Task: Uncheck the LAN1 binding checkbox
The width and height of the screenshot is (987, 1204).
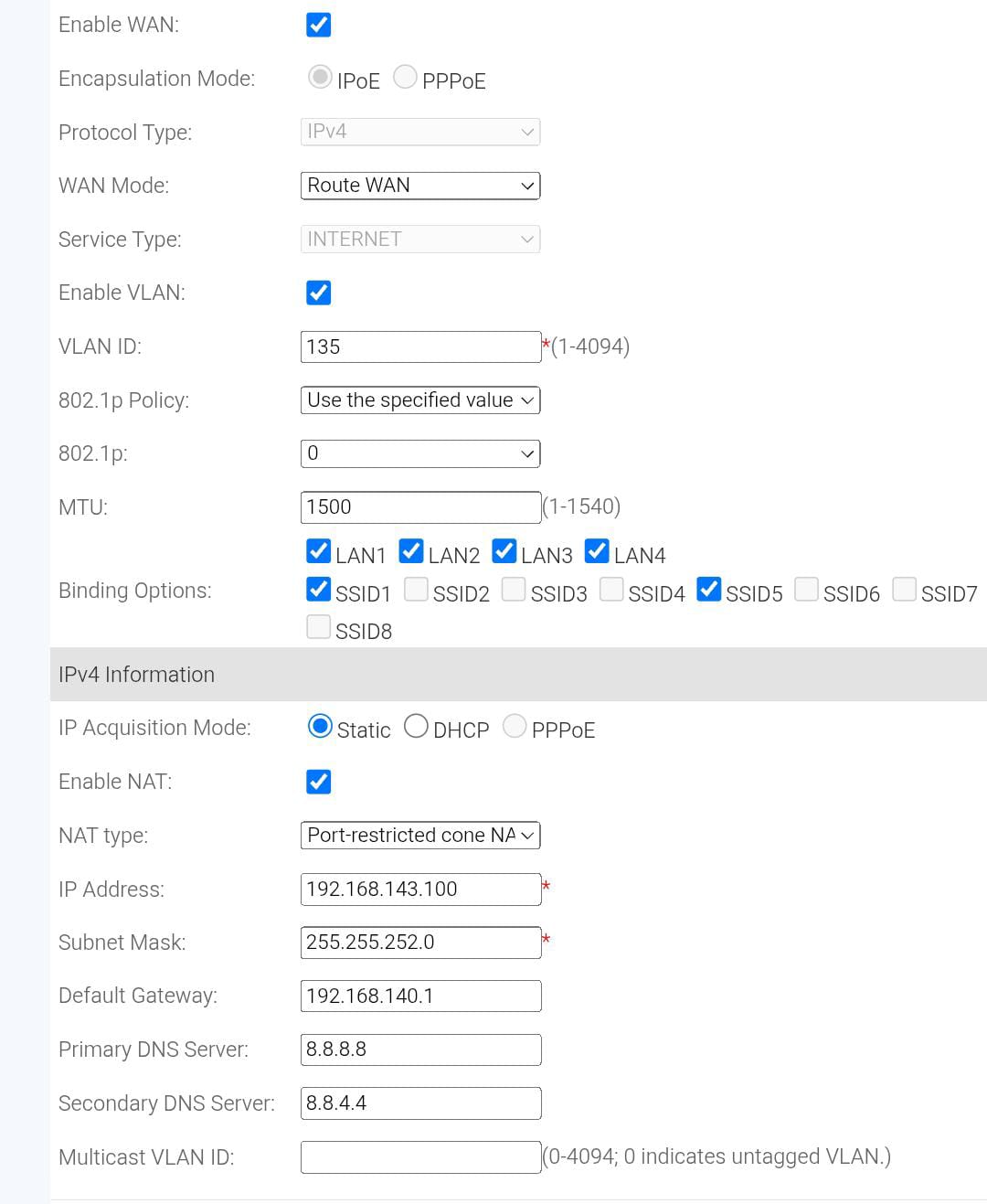Action: 318,551
